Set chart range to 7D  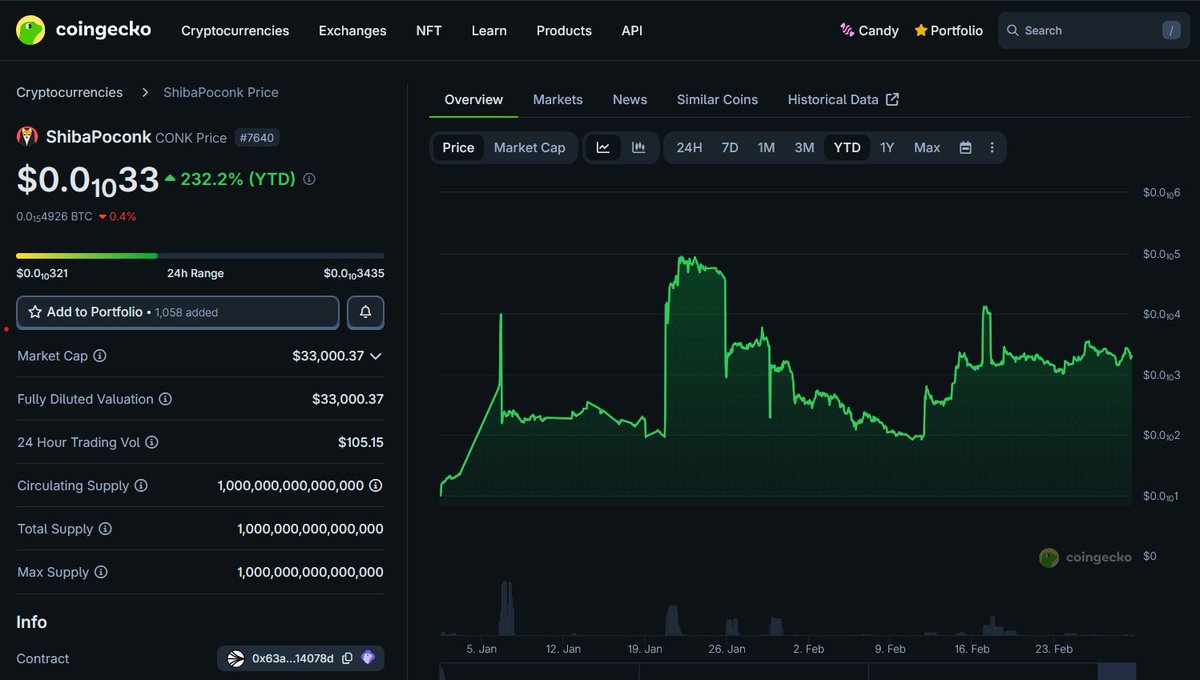pos(730,147)
